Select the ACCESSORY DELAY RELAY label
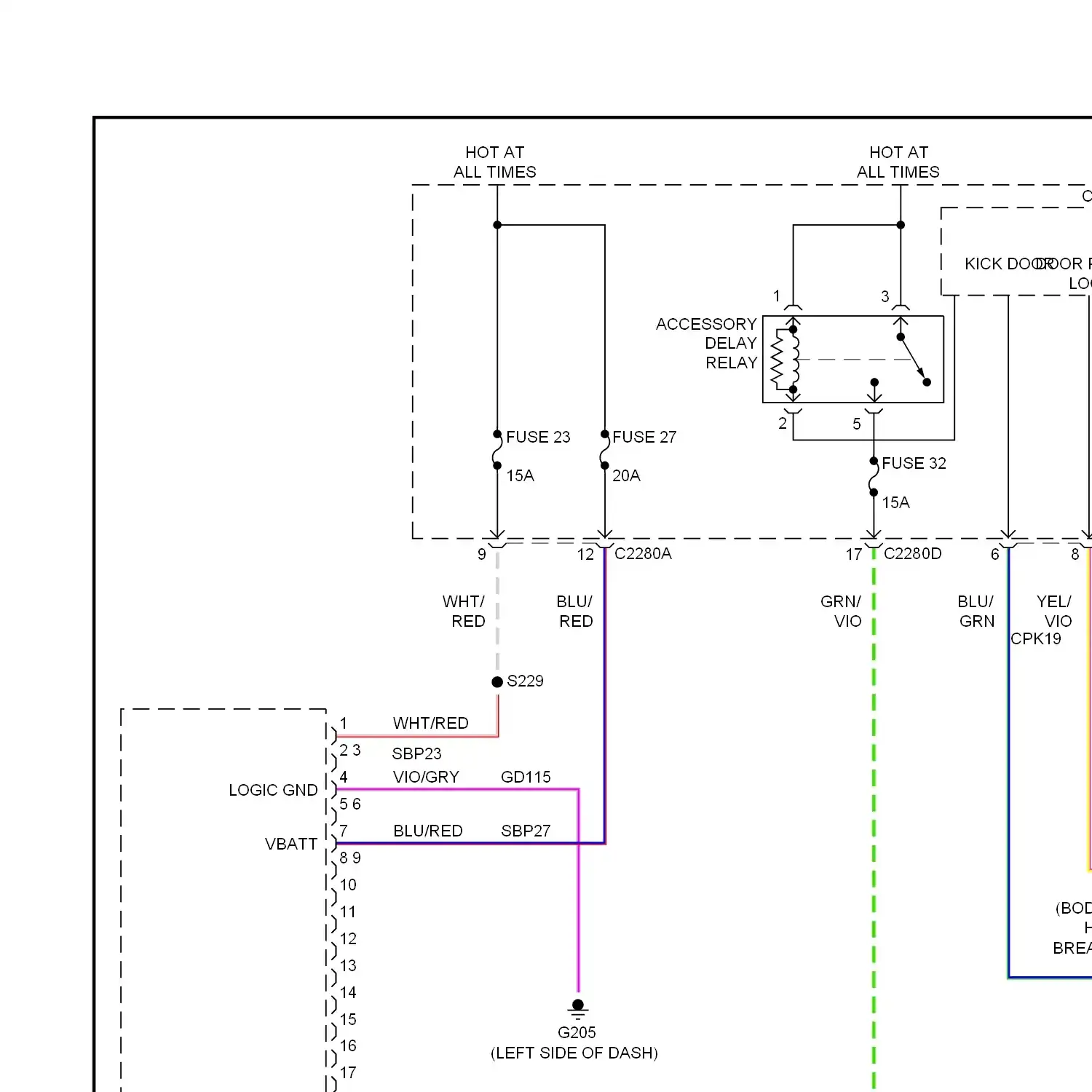1092x1092 pixels. click(x=706, y=343)
